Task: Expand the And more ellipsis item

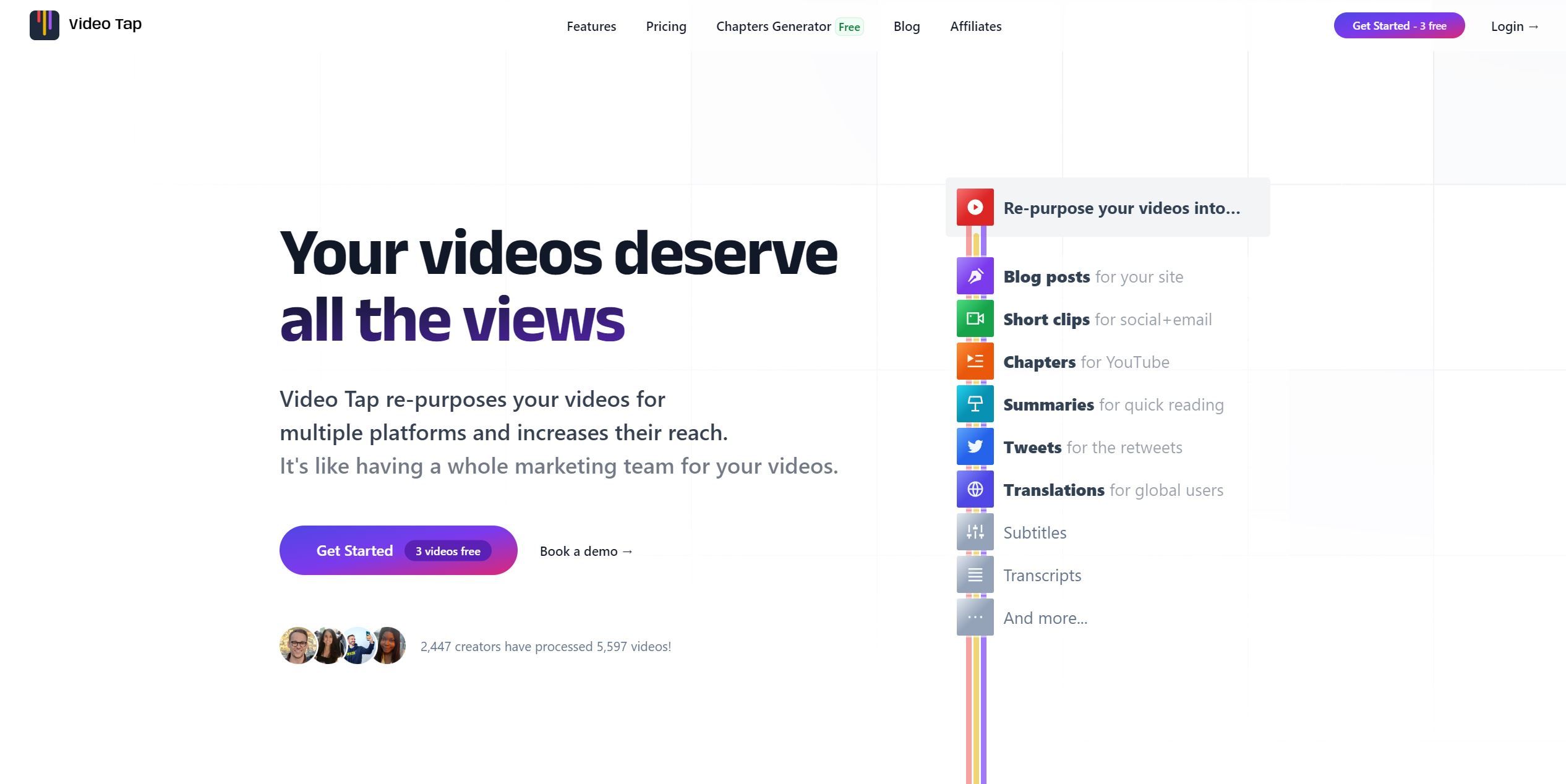Action: click(x=974, y=617)
